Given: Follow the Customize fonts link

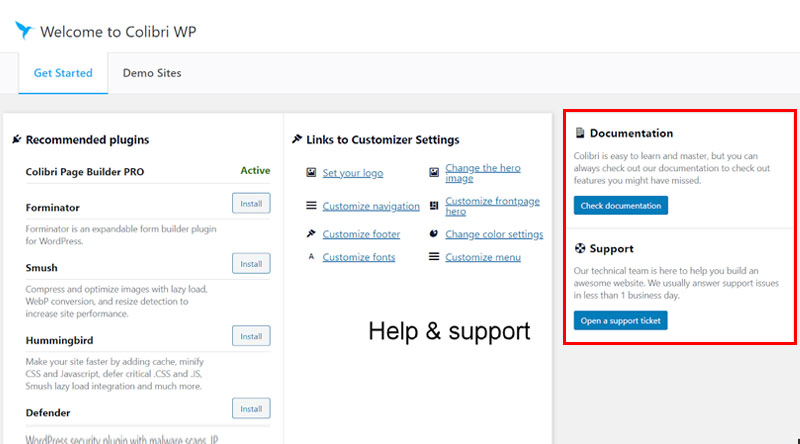Looking at the screenshot, I should 359,257.
